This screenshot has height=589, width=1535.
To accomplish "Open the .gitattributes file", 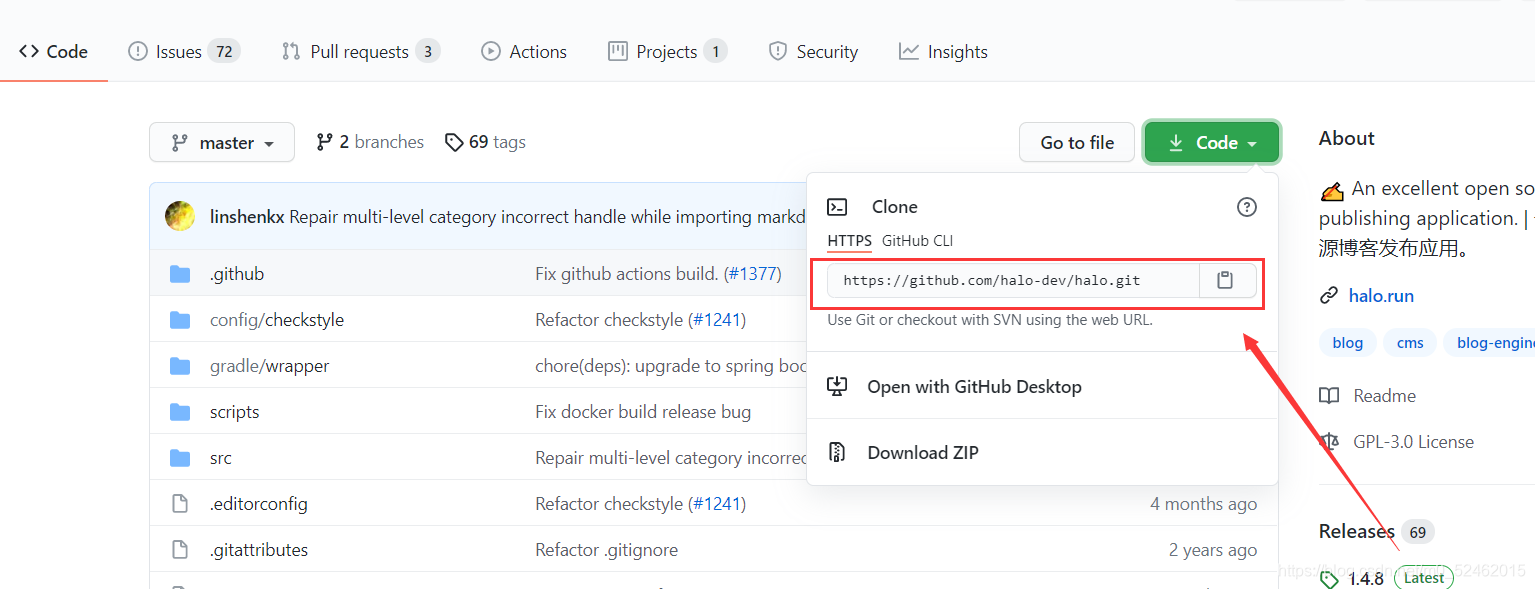I will [x=259, y=550].
